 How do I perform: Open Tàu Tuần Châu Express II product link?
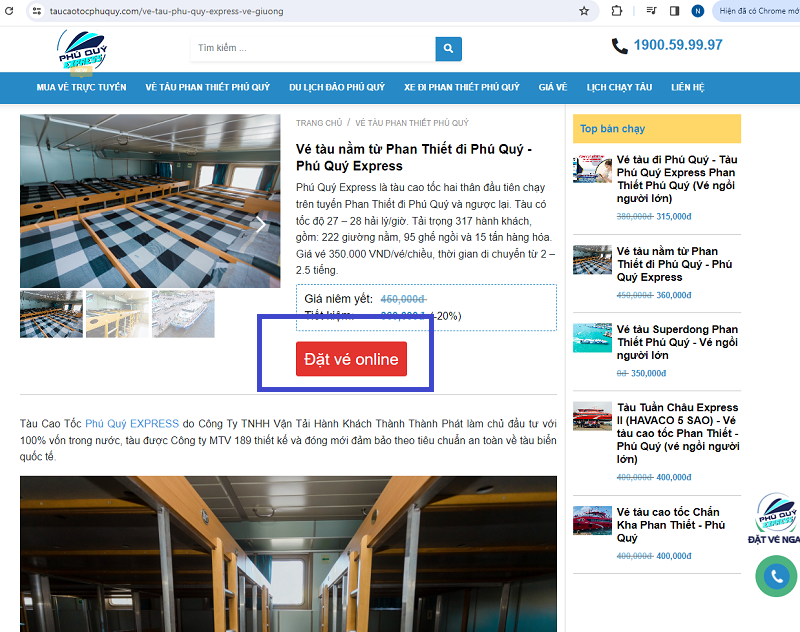[x=678, y=433]
